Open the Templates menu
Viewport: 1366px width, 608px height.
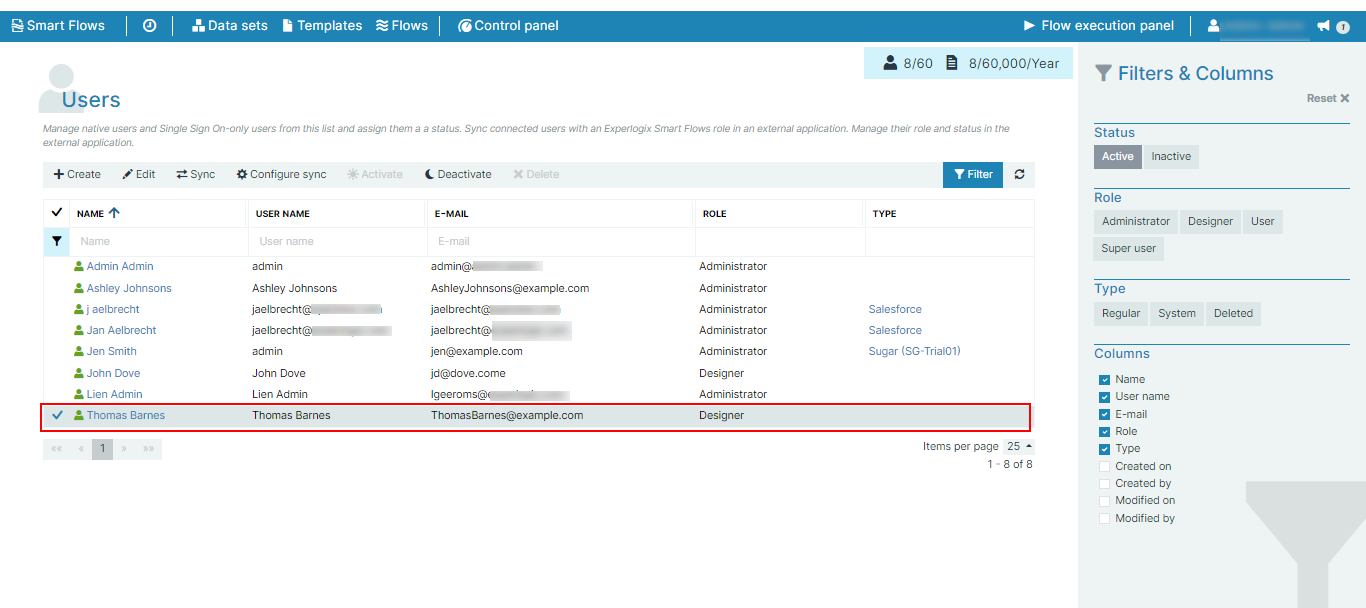(x=322, y=26)
